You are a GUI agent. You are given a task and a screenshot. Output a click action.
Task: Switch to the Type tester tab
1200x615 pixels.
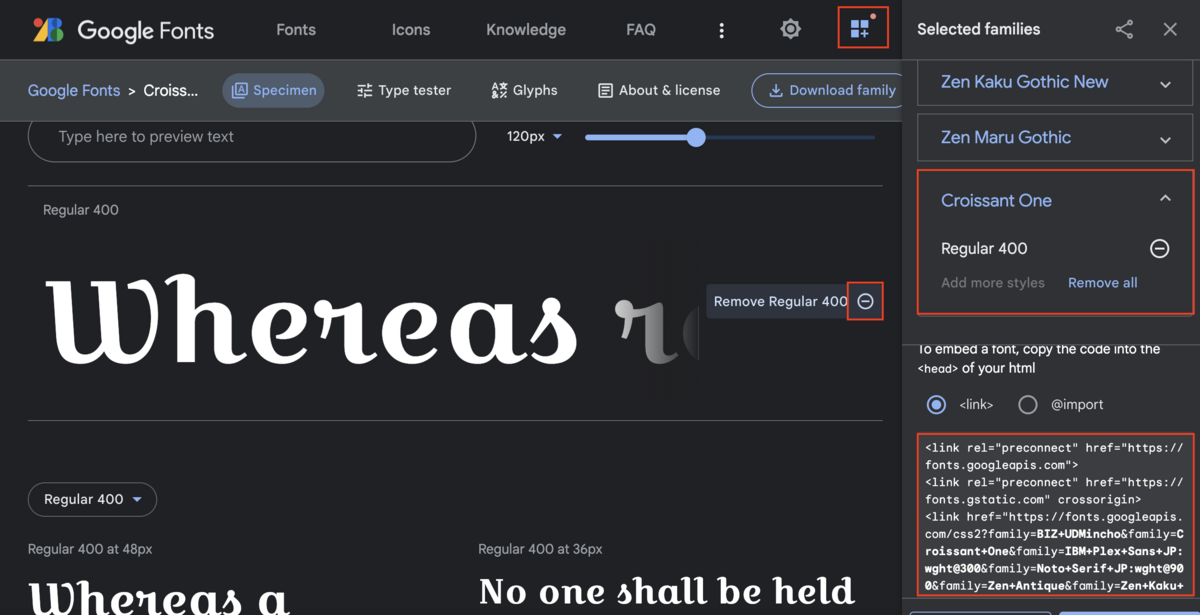(x=404, y=90)
